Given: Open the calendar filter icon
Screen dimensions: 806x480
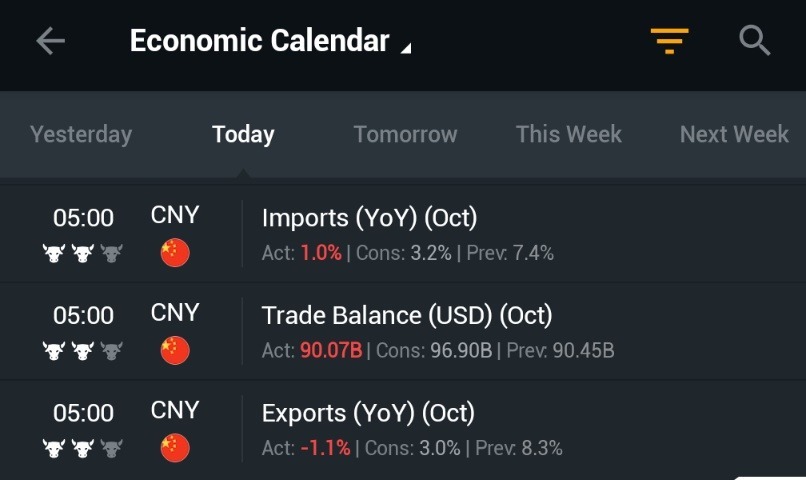Looking at the screenshot, I should tap(669, 41).
